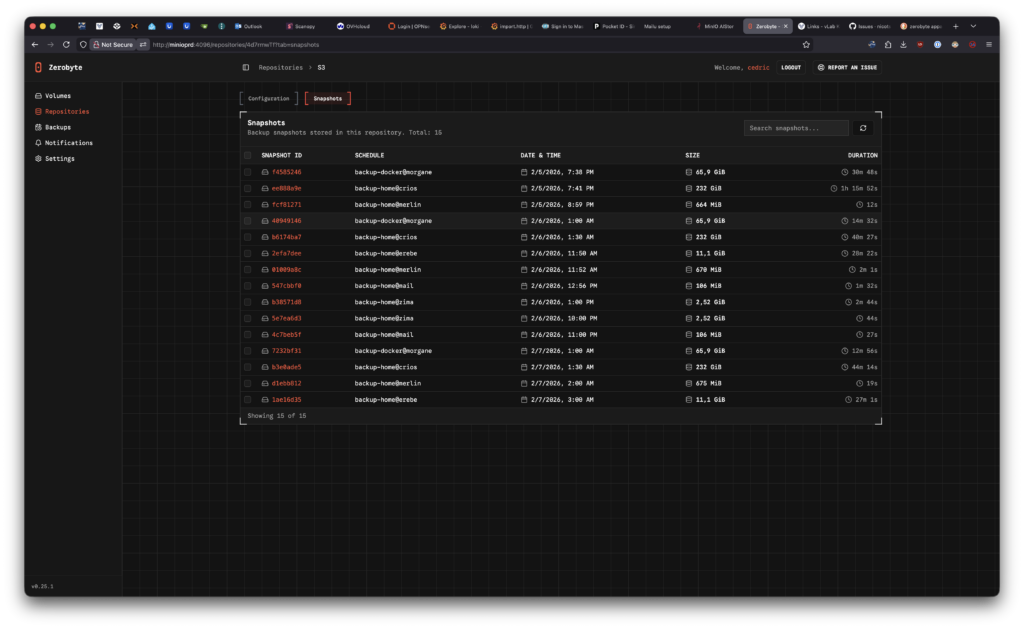Open Volumes from the sidebar

(57, 96)
